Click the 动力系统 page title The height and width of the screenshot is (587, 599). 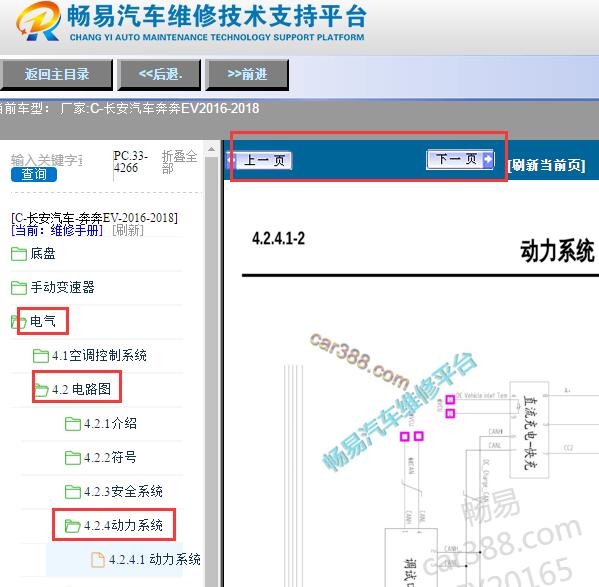pyautogui.click(x=557, y=251)
